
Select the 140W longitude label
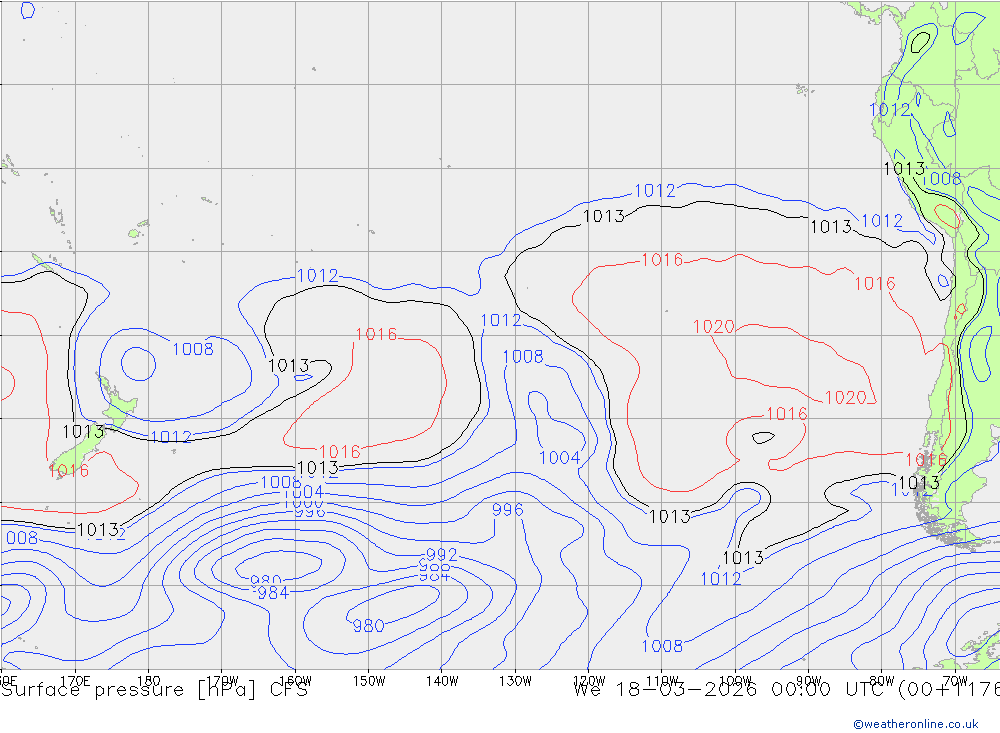442,681
